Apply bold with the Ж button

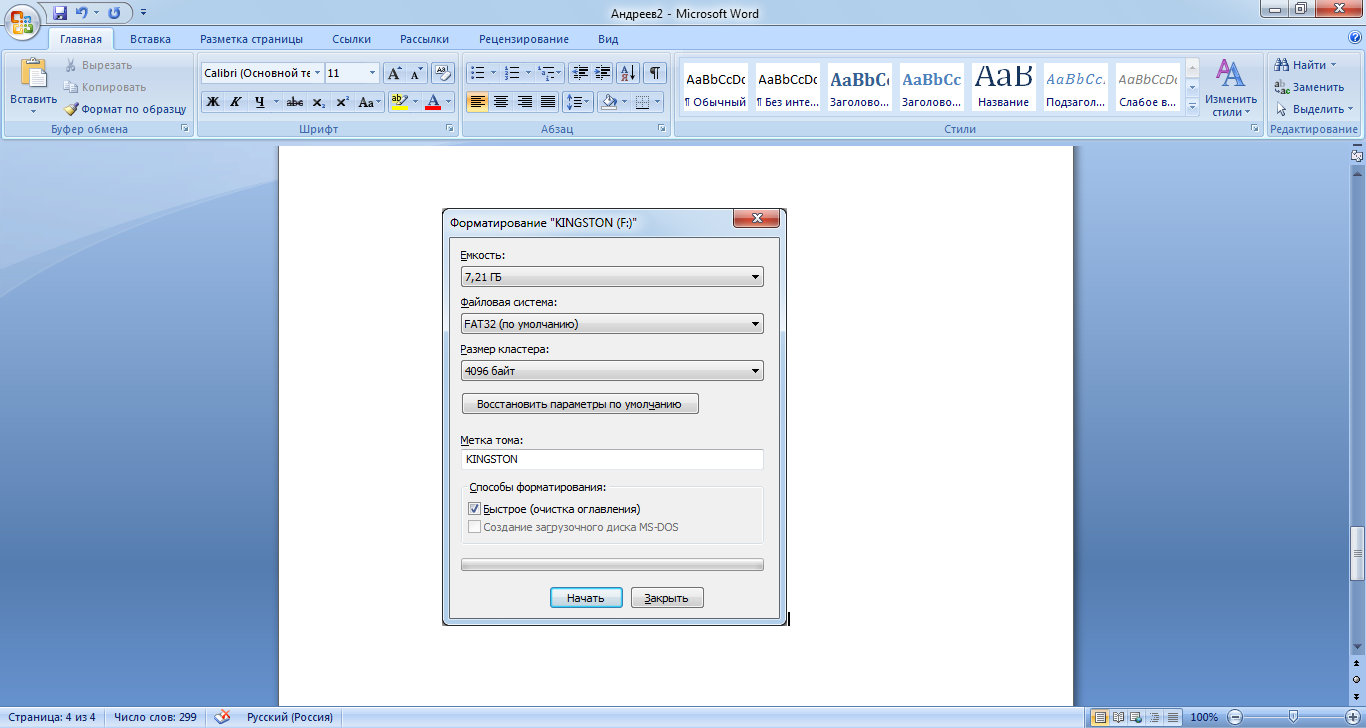tap(212, 102)
